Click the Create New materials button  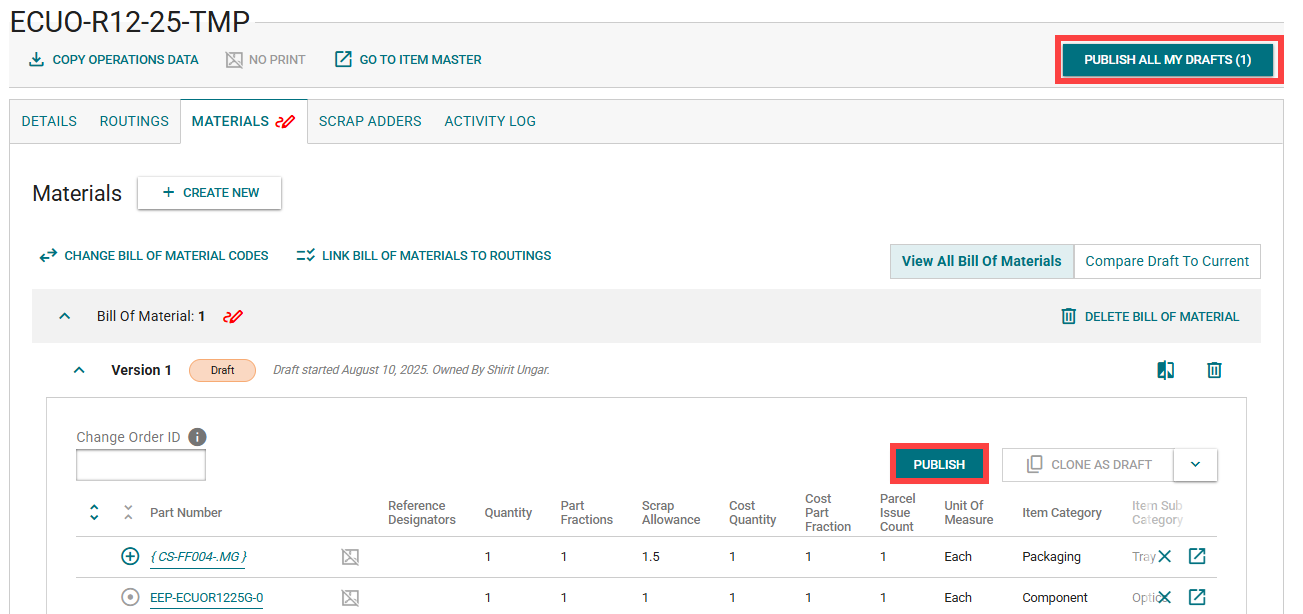210,193
